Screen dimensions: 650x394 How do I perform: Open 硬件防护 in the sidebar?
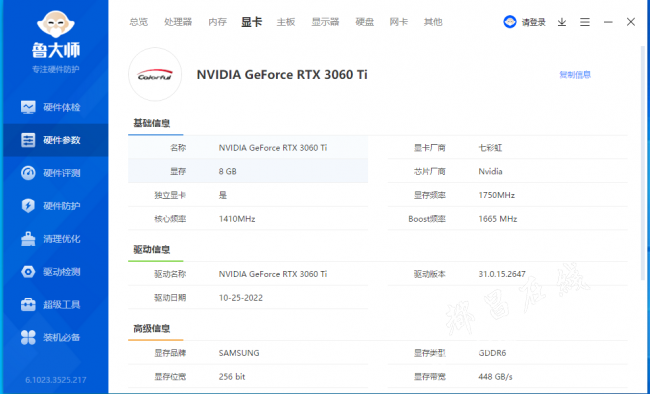[62, 206]
